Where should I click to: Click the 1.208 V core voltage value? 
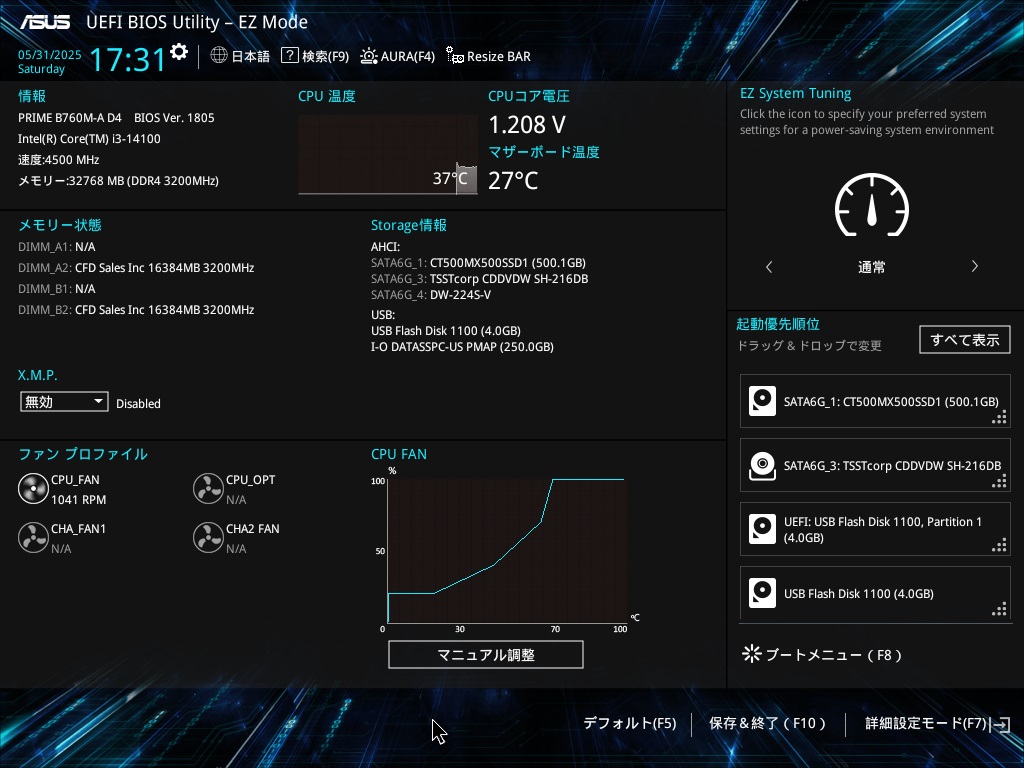(527, 124)
